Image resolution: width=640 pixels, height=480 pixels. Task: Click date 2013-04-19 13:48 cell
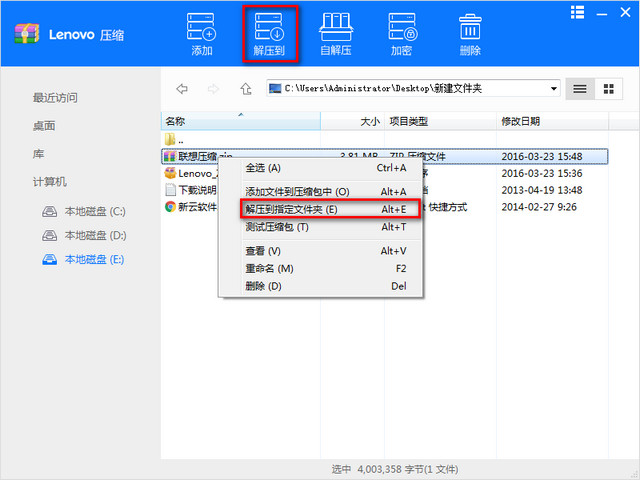(x=542, y=190)
